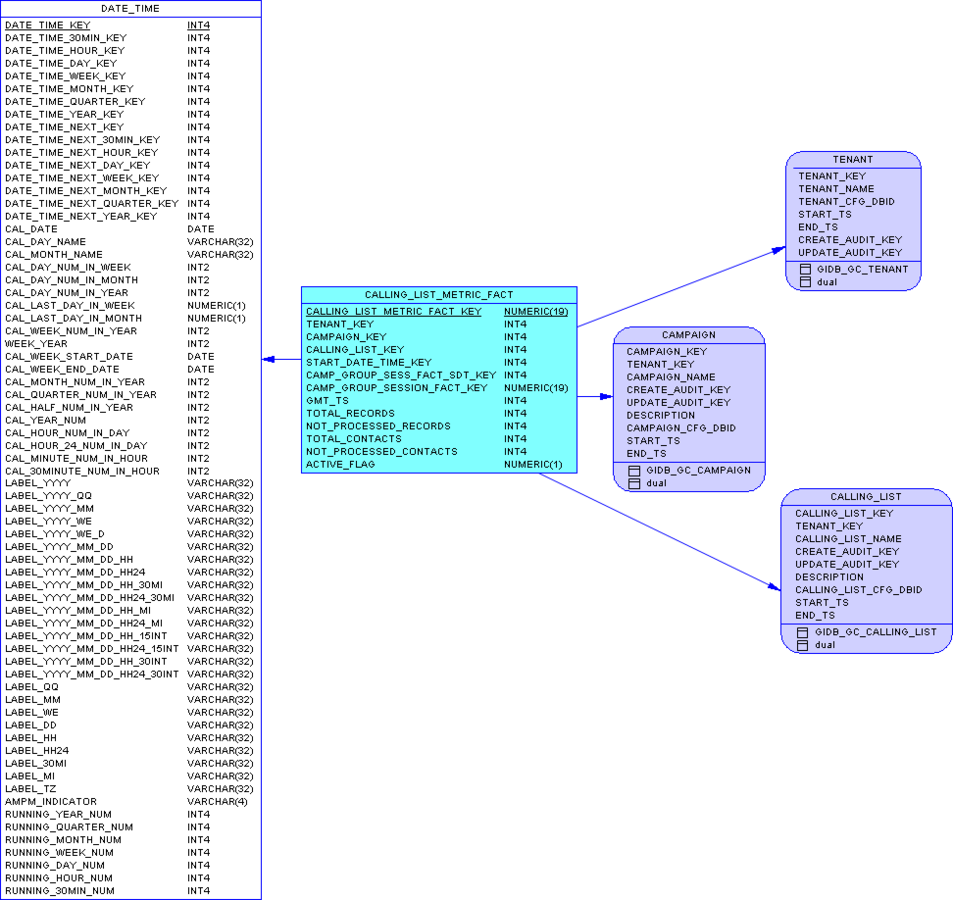Select the TENANT entity title
Image resolution: width=953 pixels, height=900 pixels.
[x=853, y=160]
